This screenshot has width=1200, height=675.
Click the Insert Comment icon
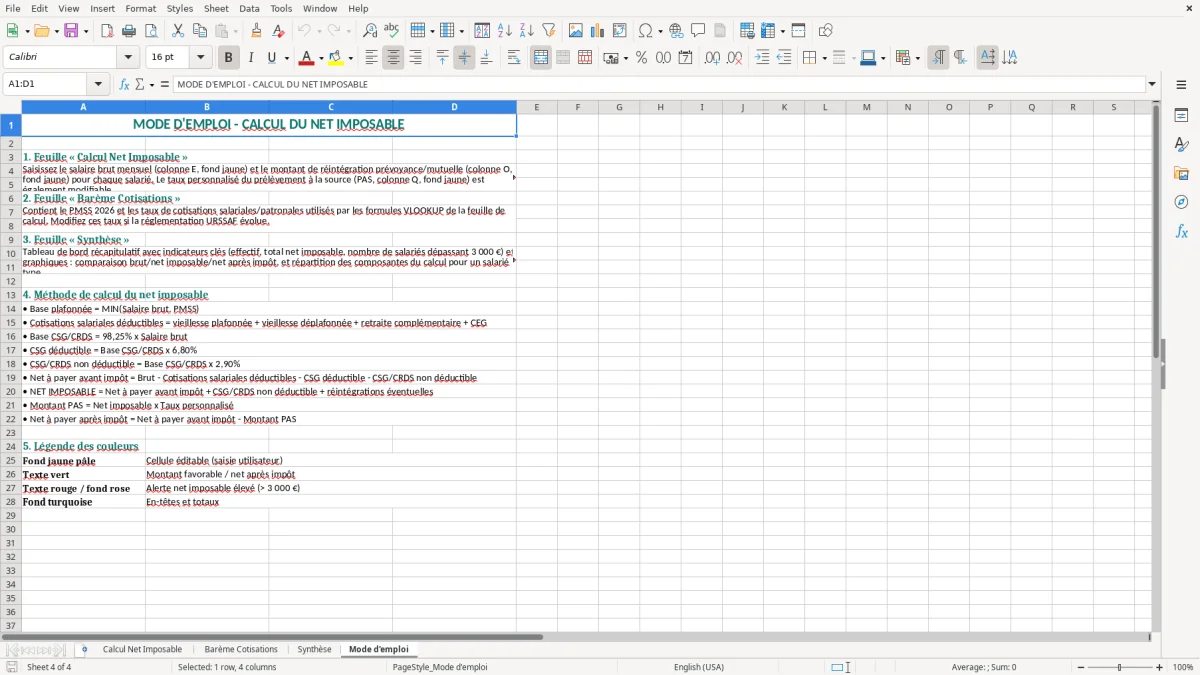[699, 31]
